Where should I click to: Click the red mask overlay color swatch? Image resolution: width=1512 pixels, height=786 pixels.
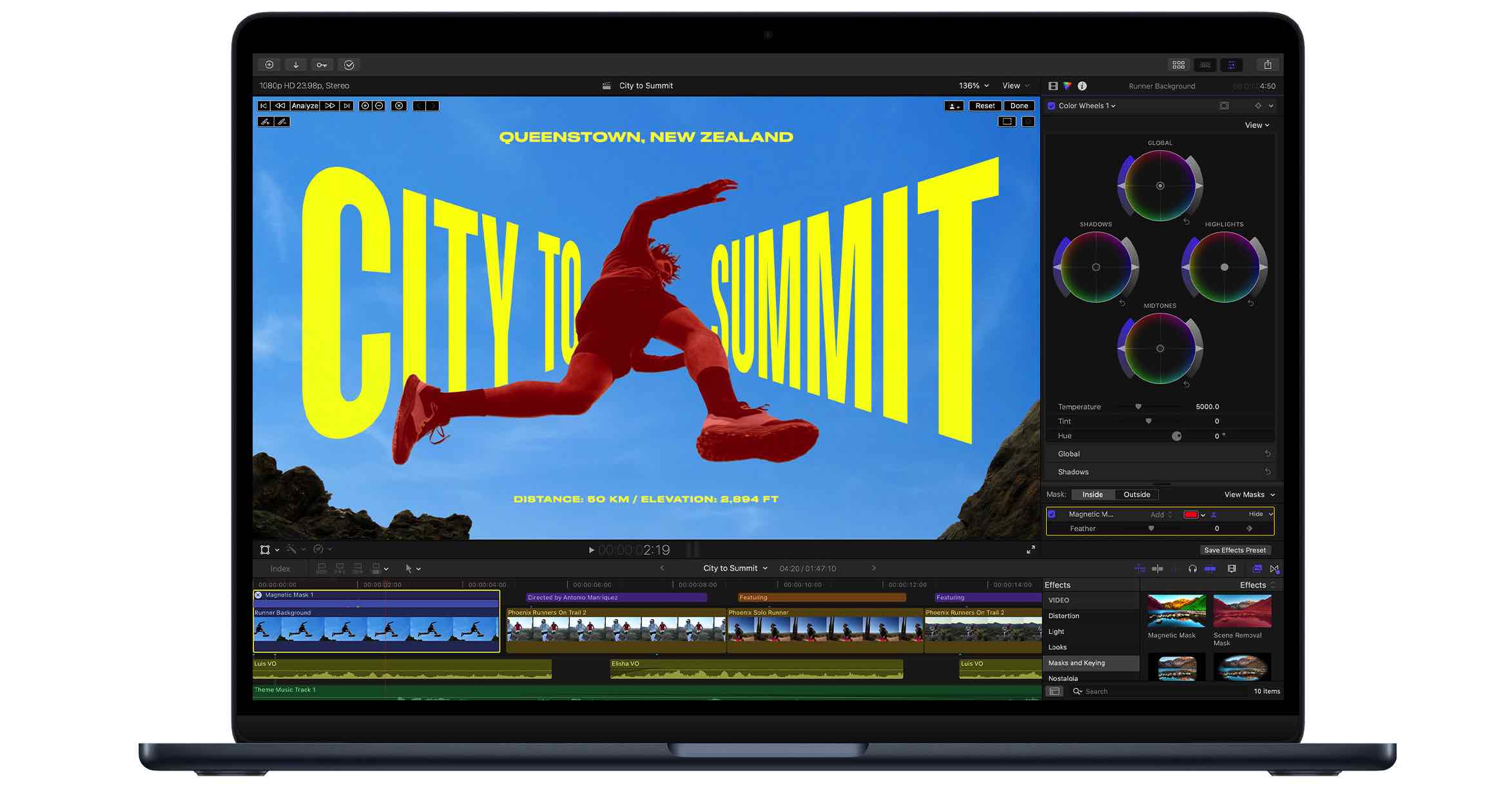pos(1190,514)
